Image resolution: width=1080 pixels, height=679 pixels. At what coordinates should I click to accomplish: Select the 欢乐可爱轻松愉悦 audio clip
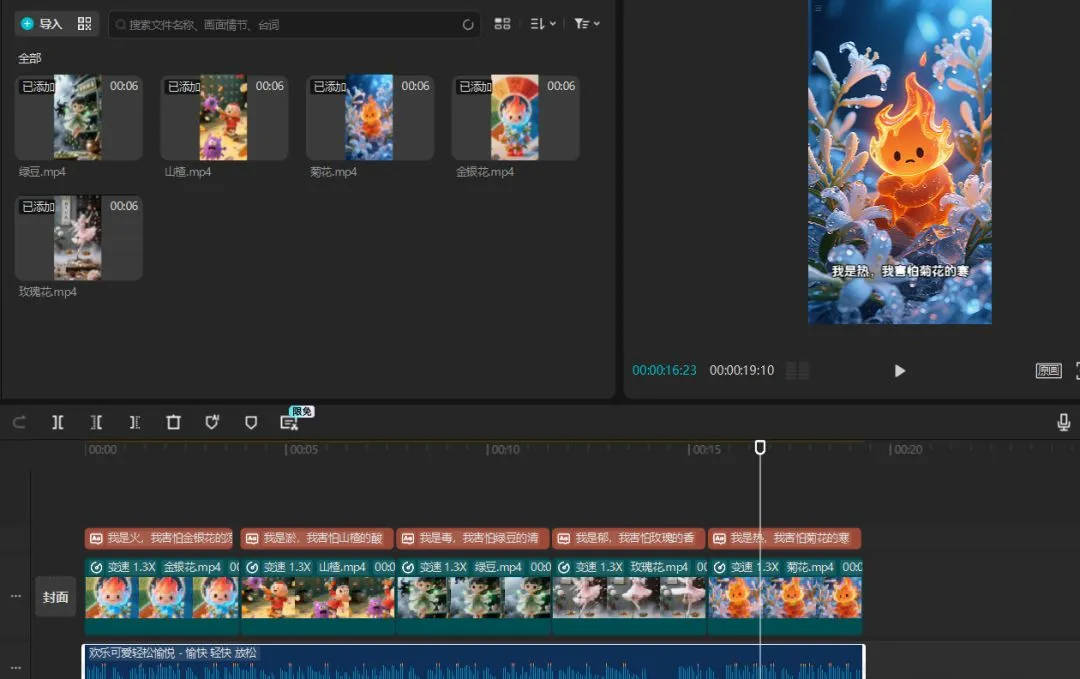point(473,662)
